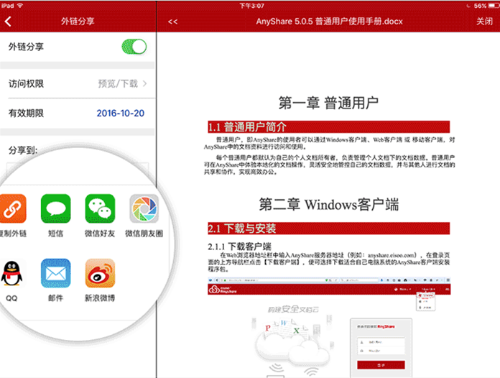Tap the embedded AnyShare login screenshot
Screen dimensions: 500x378
pos(329,327)
